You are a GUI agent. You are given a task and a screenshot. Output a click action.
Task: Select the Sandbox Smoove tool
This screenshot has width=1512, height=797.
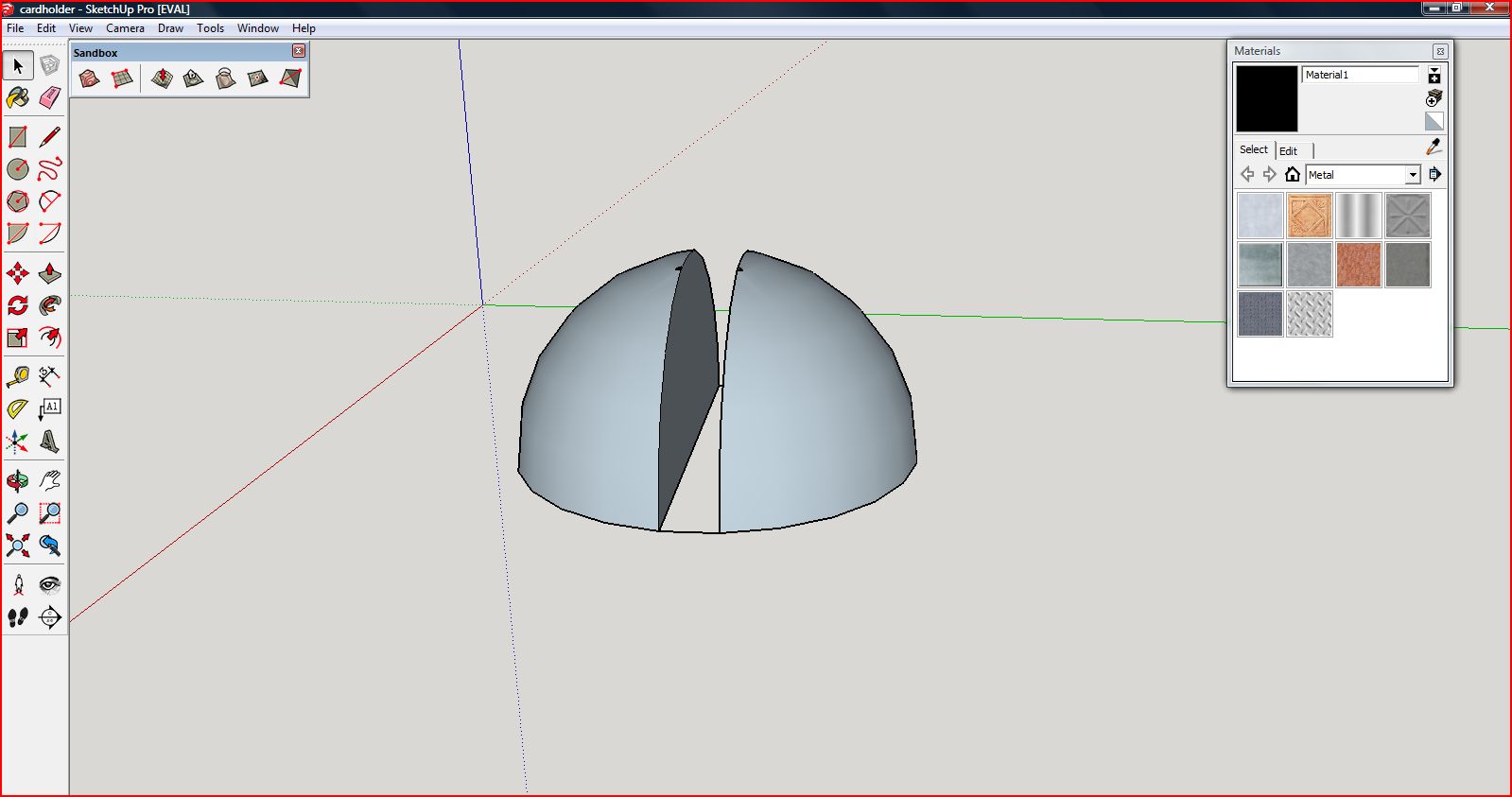click(x=162, y=78)
